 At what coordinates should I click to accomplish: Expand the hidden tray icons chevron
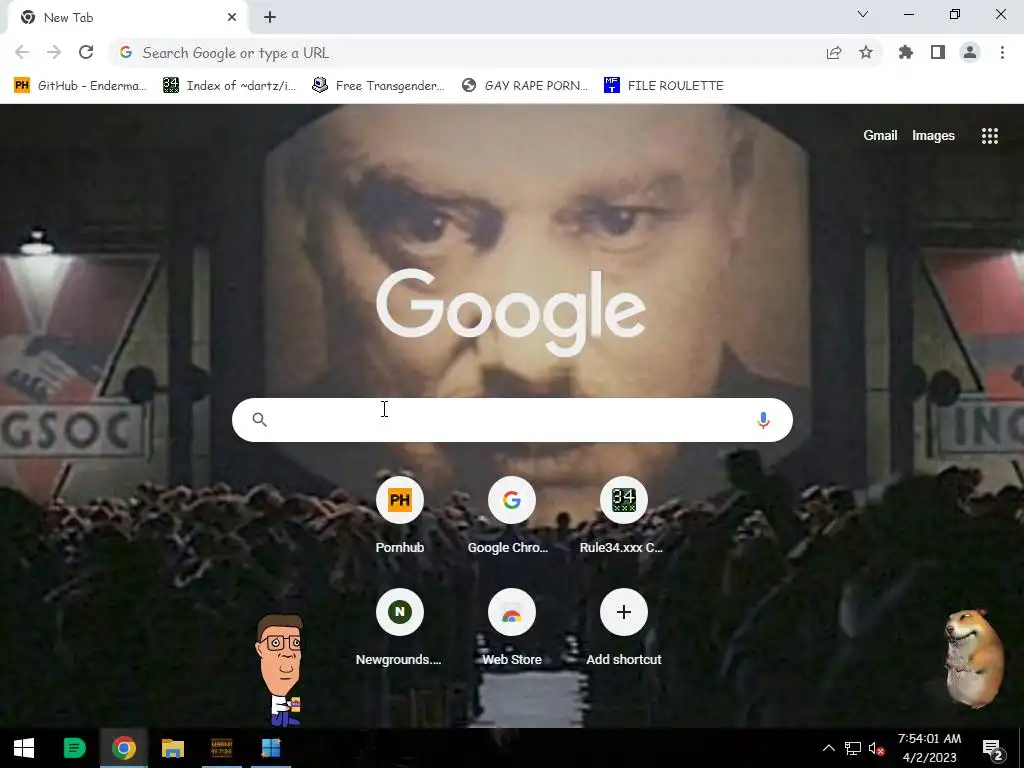pos(828,748)
